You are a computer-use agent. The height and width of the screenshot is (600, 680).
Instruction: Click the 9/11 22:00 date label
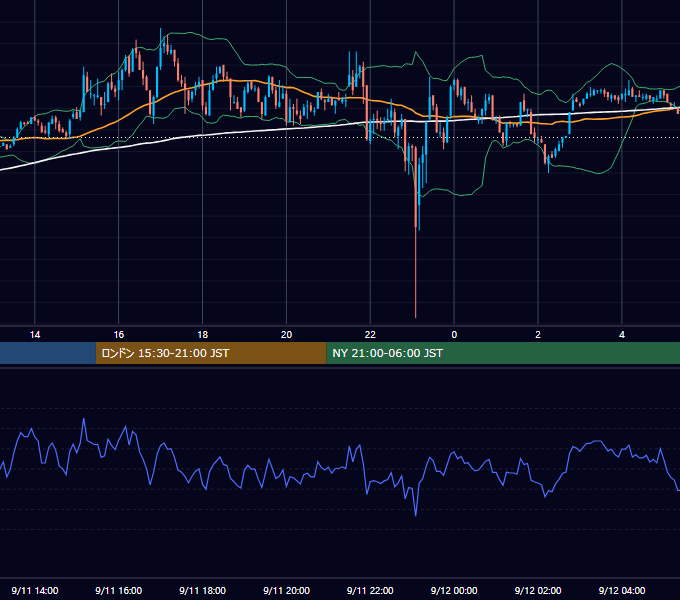(370, 590)
